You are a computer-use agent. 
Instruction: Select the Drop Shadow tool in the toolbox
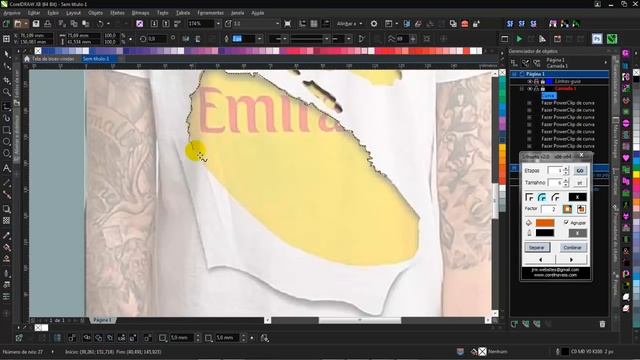pos(7,209)
